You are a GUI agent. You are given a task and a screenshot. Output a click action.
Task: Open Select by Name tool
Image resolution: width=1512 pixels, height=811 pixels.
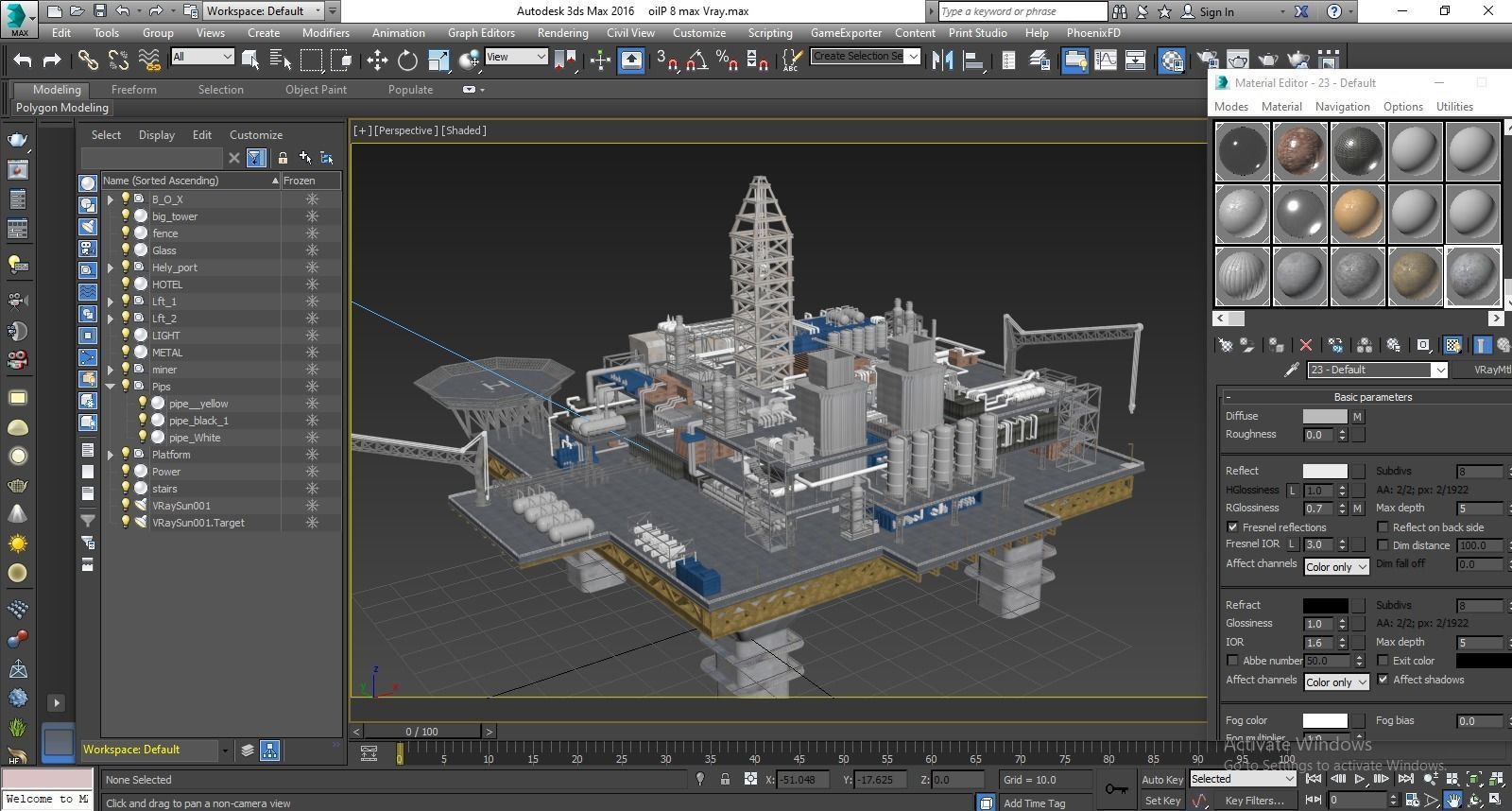(281, 60)
